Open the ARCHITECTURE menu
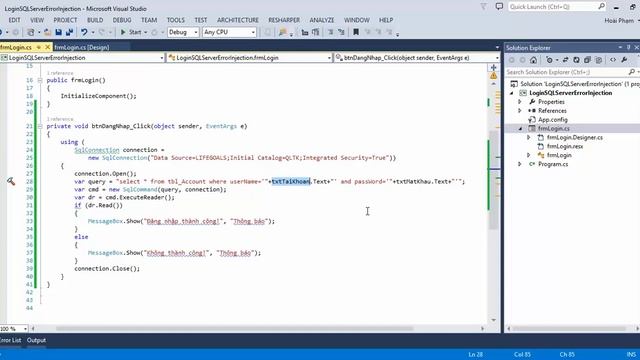The image size is (640, 360). (238, 20)
